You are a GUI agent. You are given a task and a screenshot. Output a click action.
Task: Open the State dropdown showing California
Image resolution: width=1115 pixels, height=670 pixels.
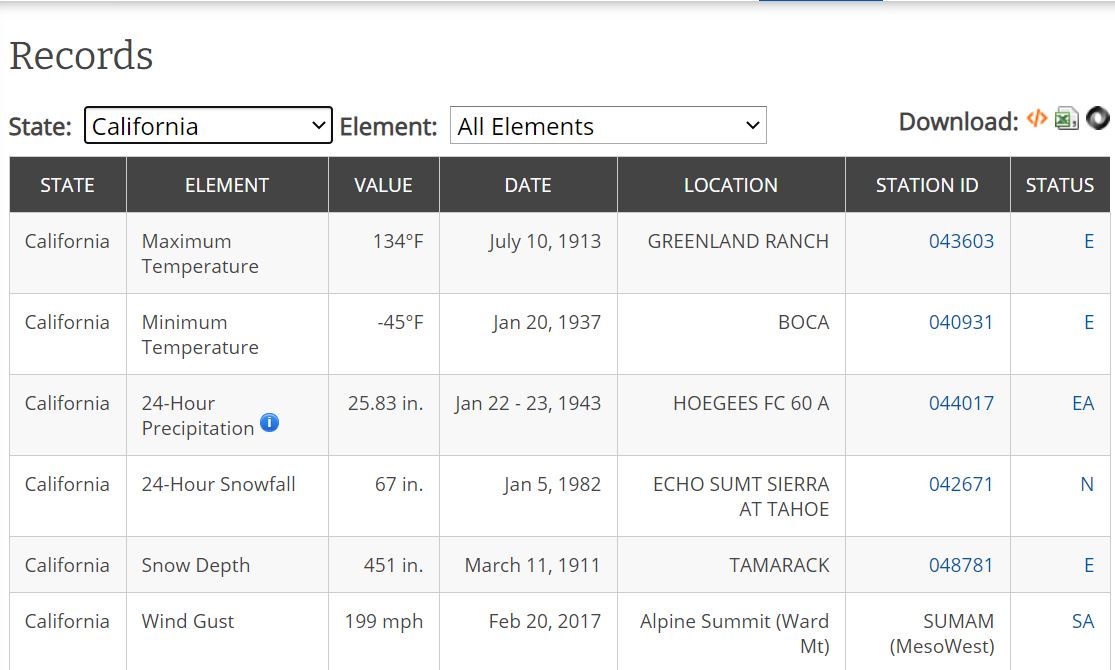click(x=208, y=126)
